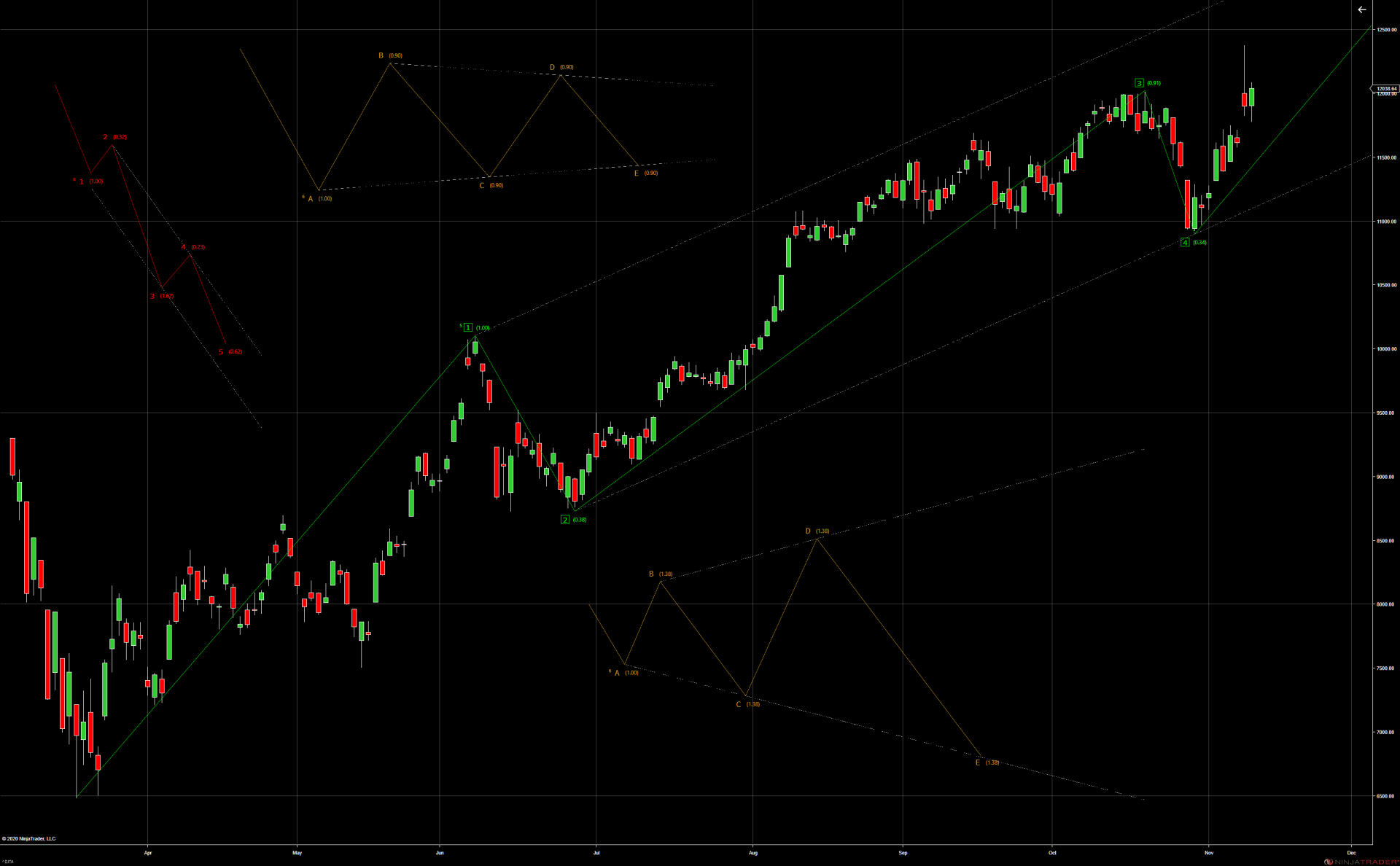Image resolution: width=1400 pixels, height=866 pixels.
Task: Click orange expanding pattern label D (1.38)
Action: pos(817,531)
